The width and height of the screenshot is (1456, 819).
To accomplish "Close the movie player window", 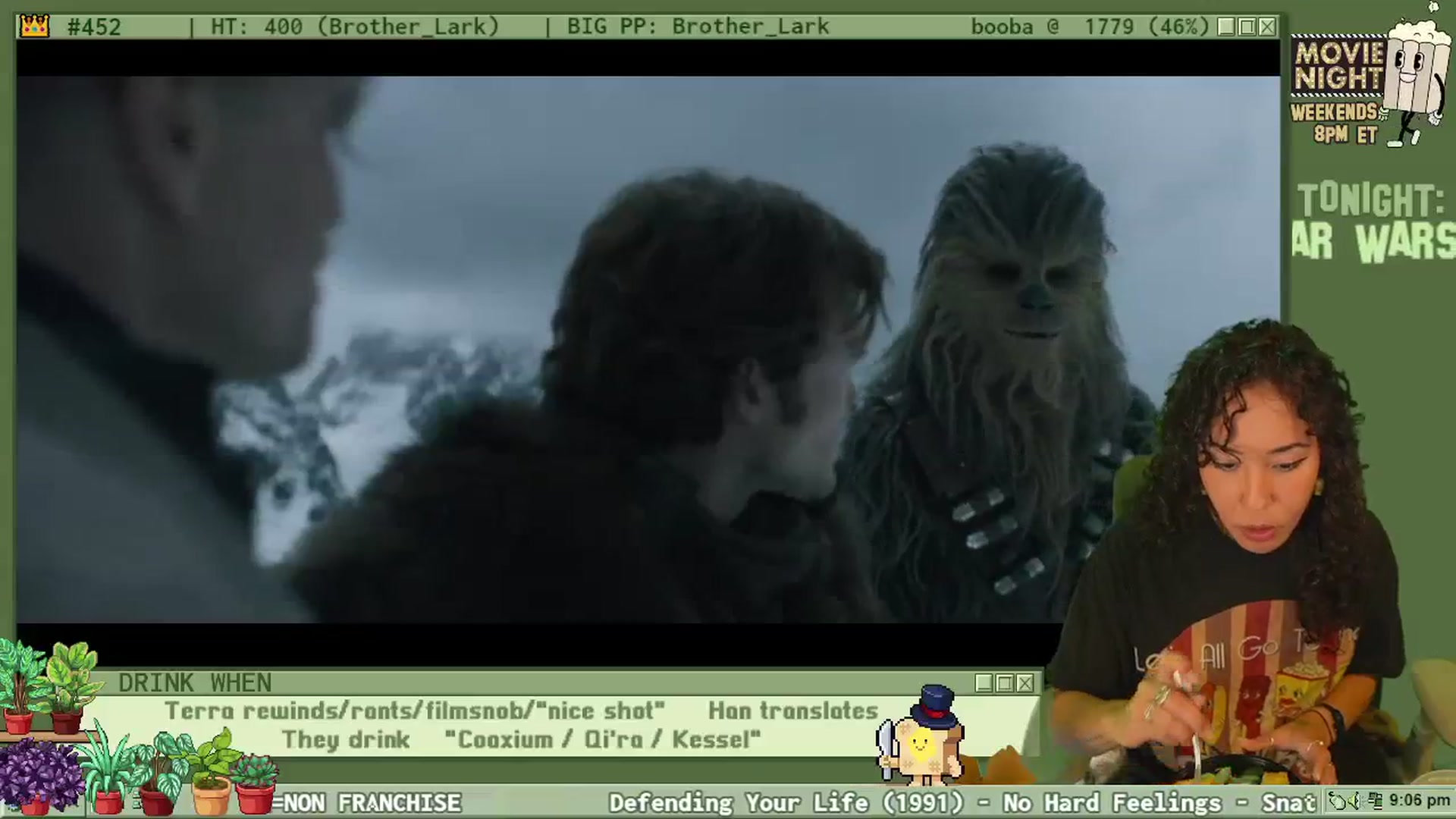I will tap(1267, 27).
